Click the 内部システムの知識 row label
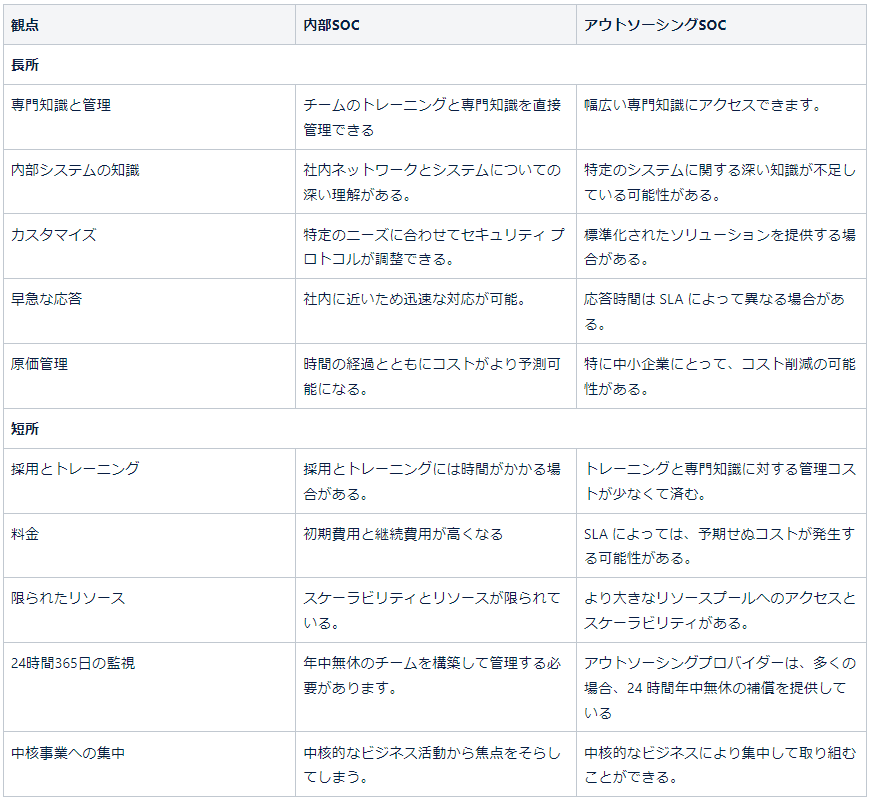Screen dimensions: 871x800 [75, 170]
